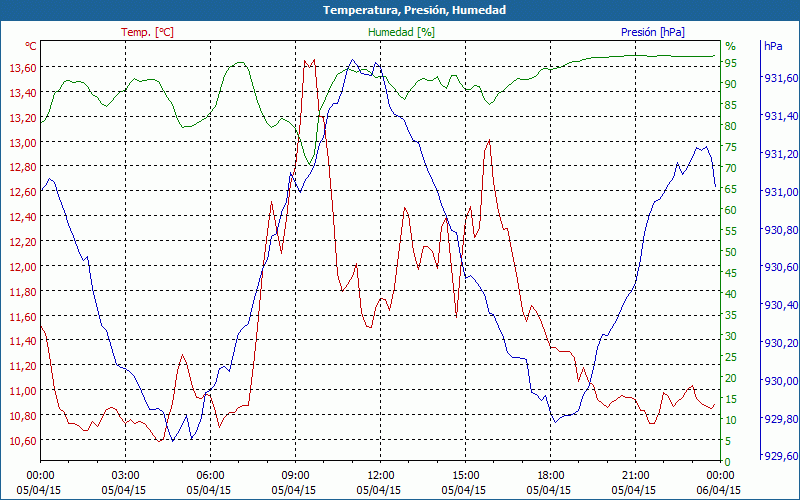This screenshot has width=800, height=500.
Task: Click the 03:00 time axis label
Action: [125, 476]
